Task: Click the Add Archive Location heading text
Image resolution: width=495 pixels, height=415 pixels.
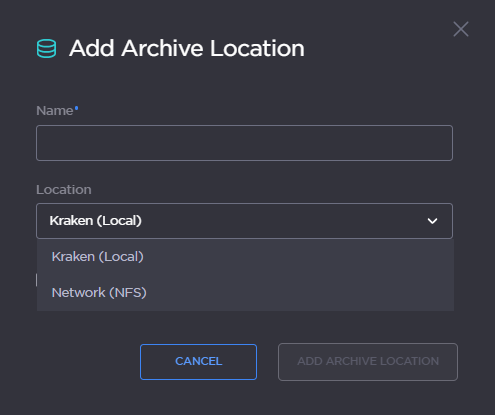Action: [x=187, y=48]
